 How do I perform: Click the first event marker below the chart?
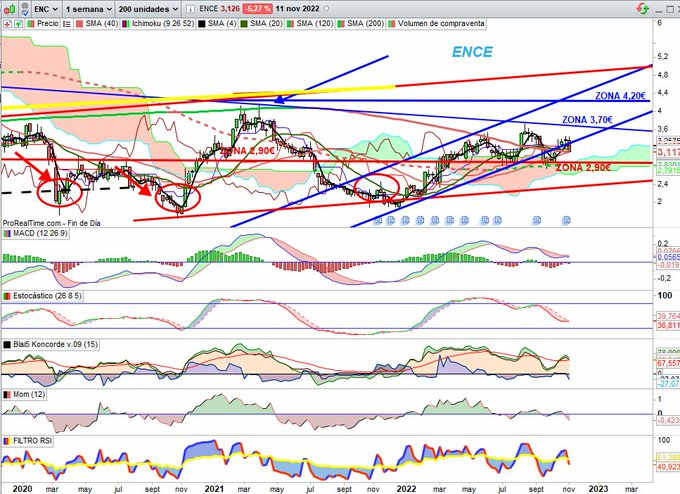[x=378, y=220]
